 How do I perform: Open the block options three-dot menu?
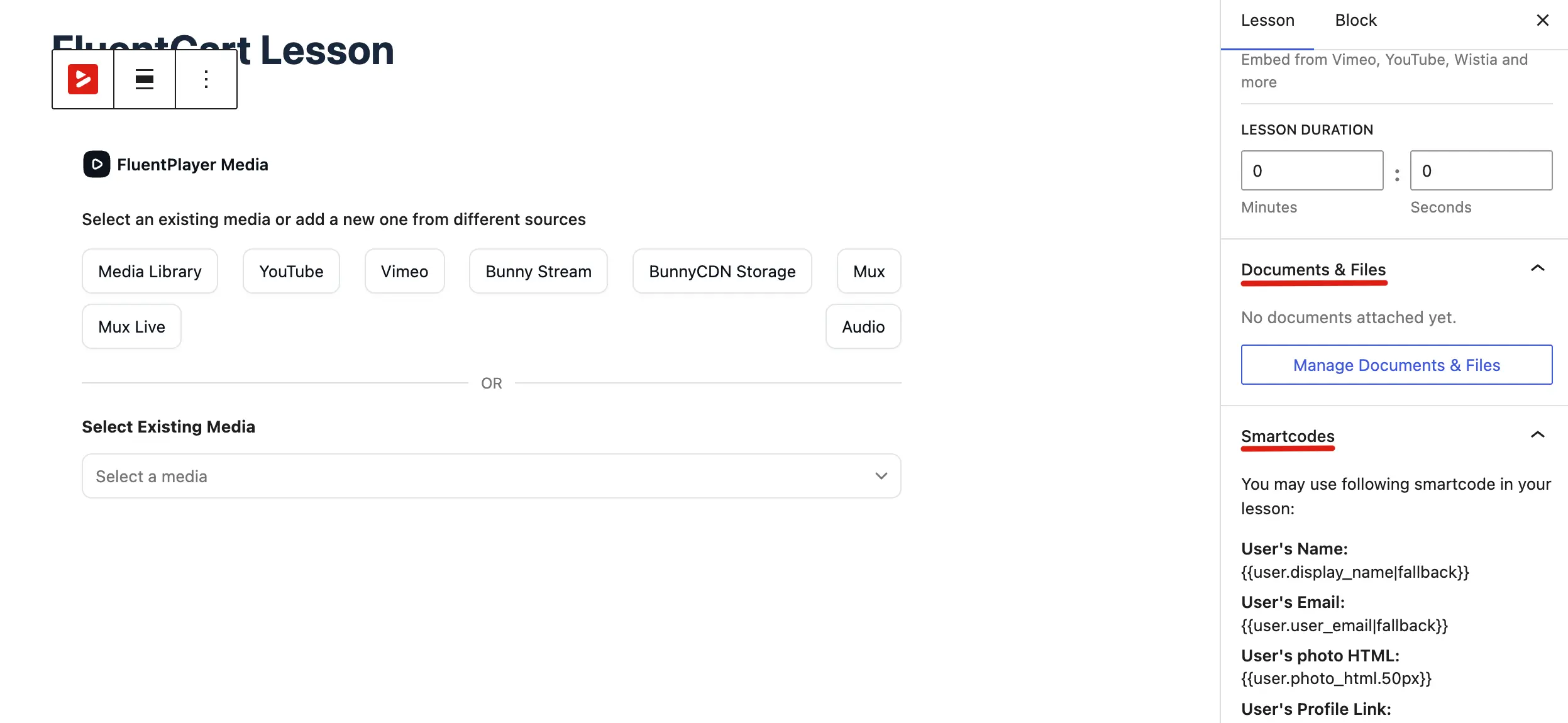pyautogui.click(x=206, y=79)
